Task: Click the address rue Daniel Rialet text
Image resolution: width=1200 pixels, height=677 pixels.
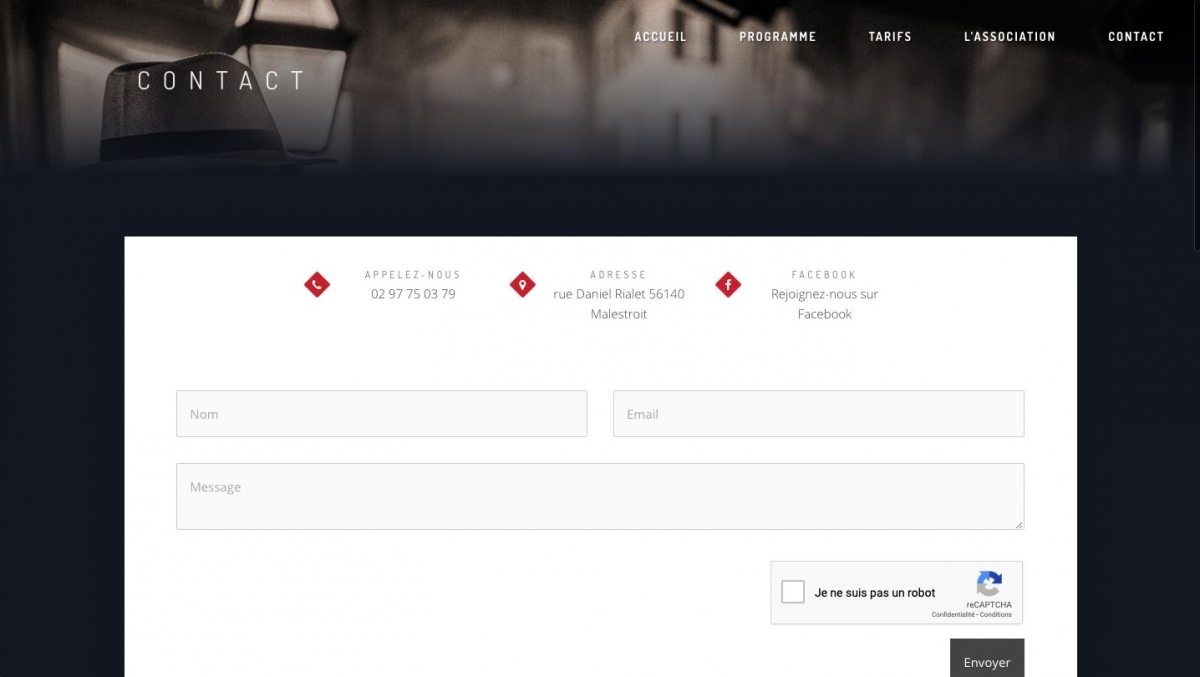Action: tap(619, 304)
